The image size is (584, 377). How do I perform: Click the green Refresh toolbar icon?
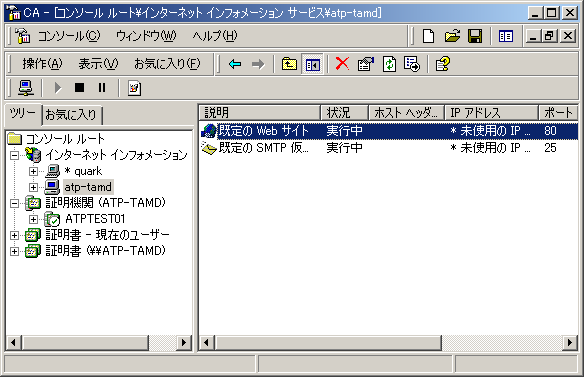pyautogui.click(x=389, y=64)
